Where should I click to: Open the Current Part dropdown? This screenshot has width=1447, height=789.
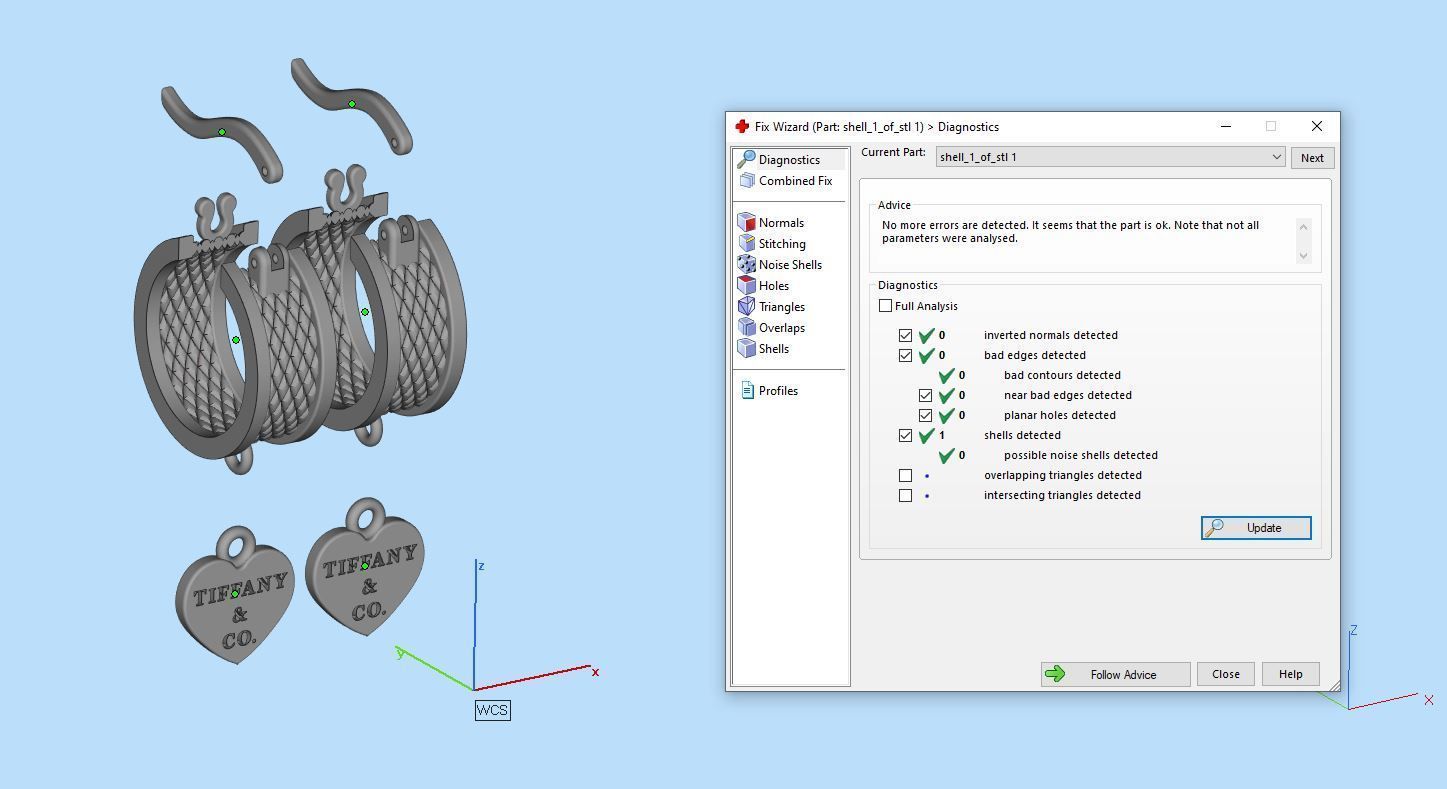1110,157
